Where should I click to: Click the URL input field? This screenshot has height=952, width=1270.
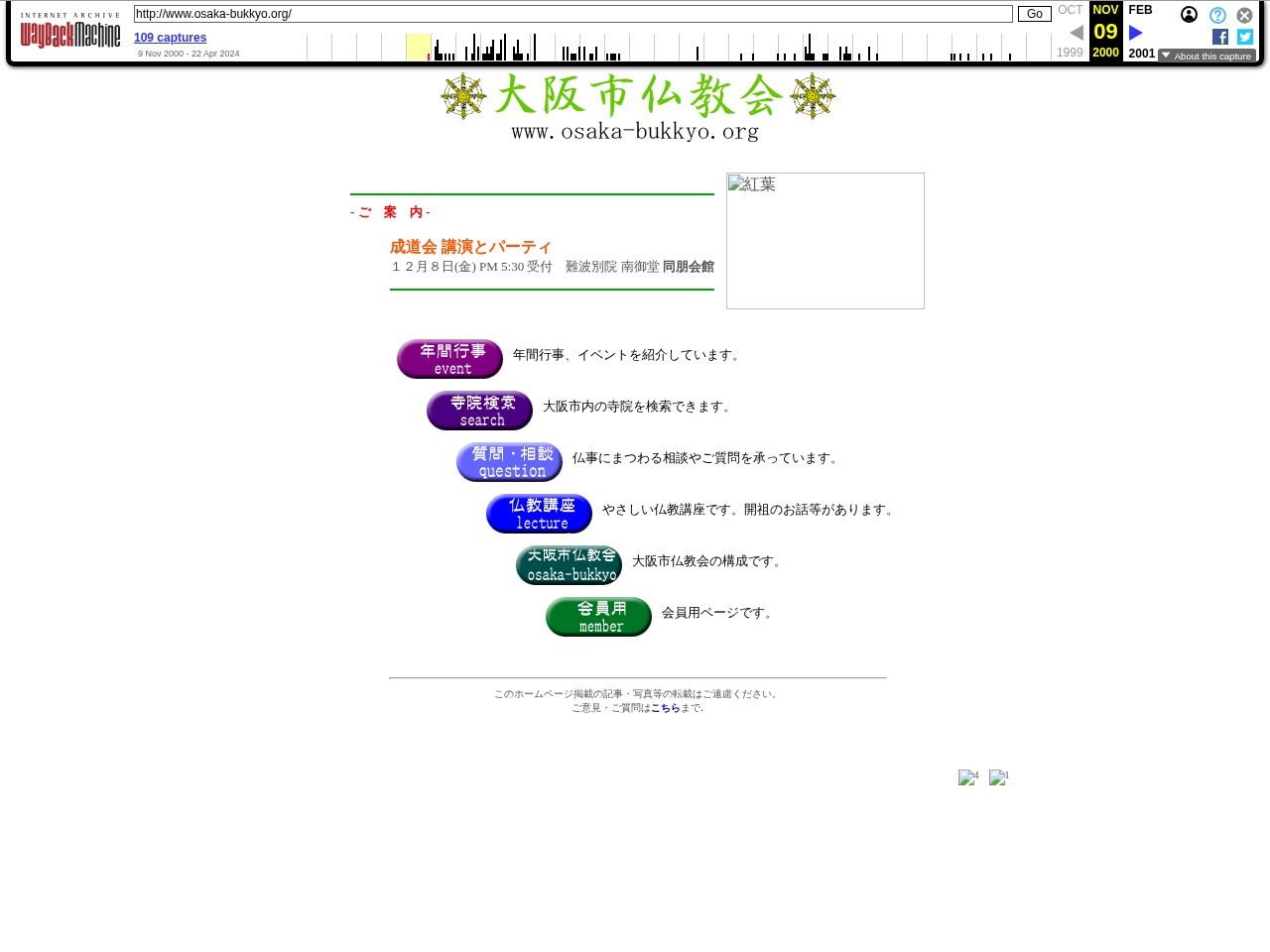point(572,14)
